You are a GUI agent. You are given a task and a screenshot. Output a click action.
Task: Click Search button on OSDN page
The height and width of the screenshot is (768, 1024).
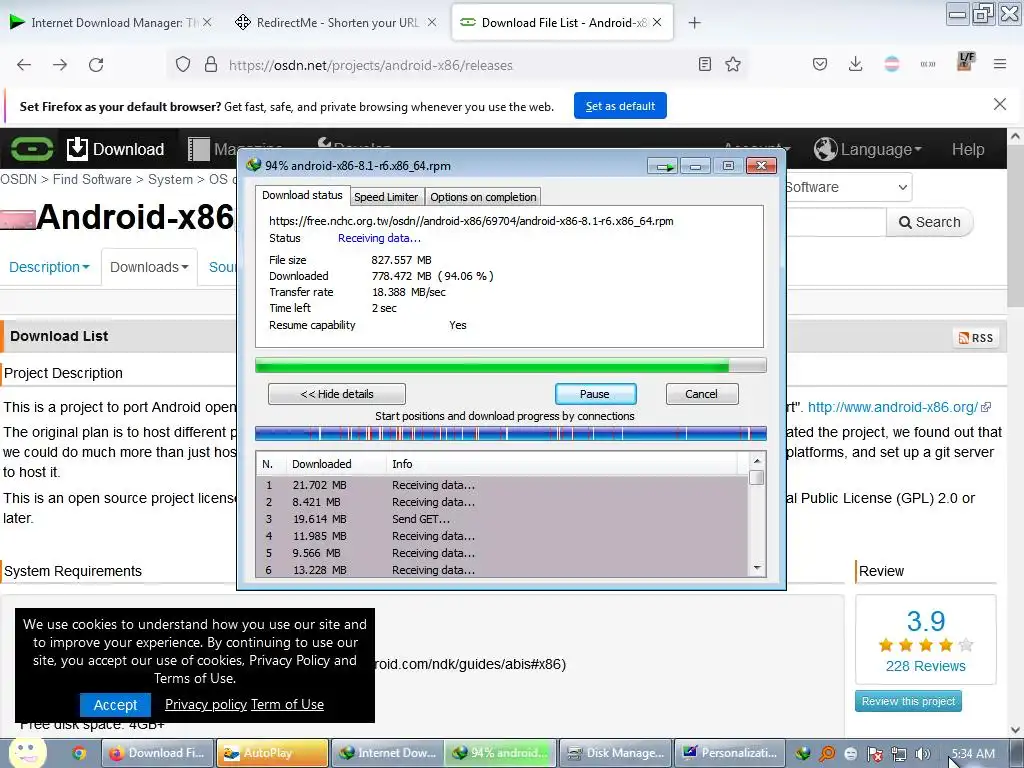(x=930, y=222)
